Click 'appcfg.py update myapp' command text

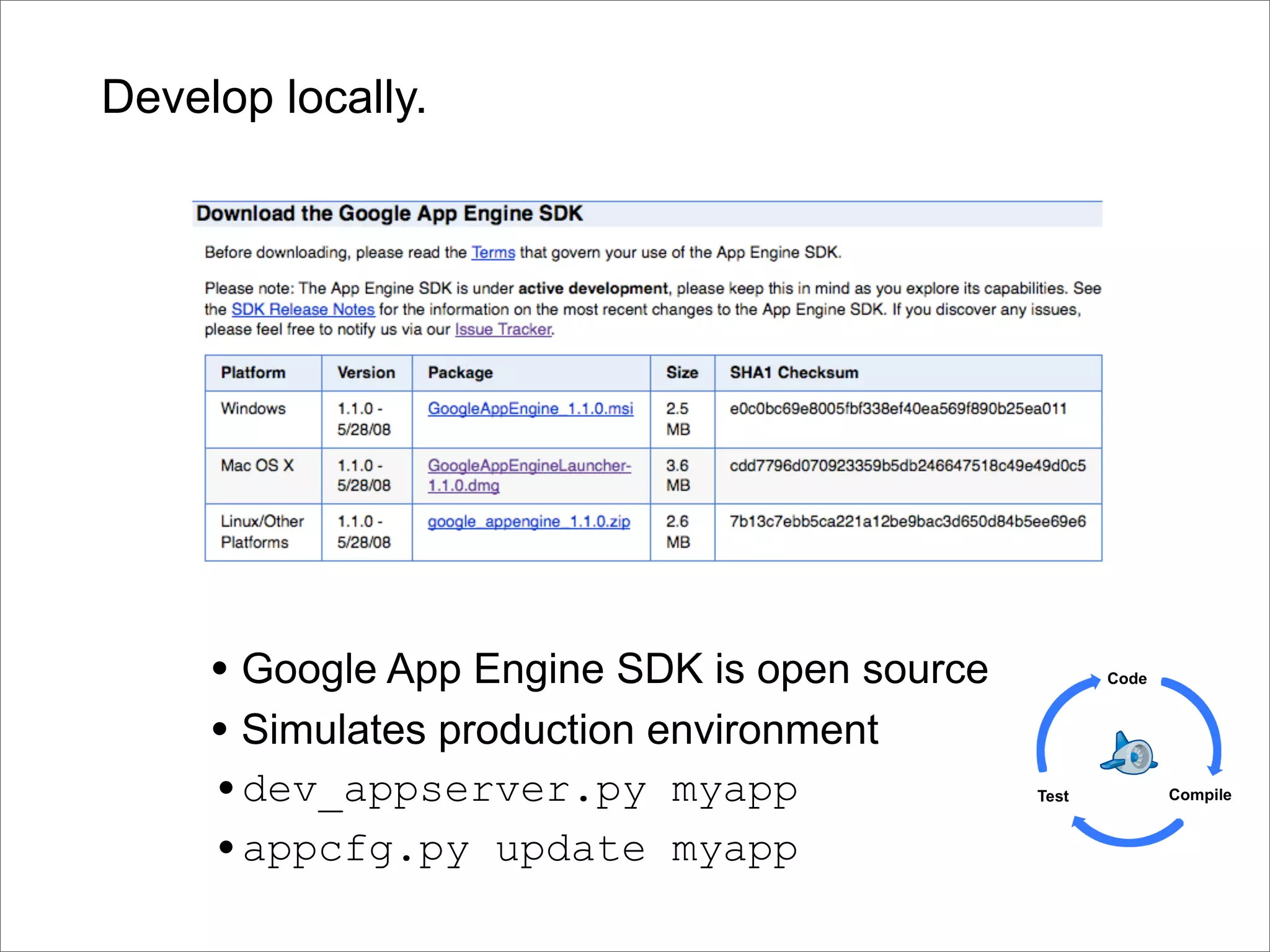520,851
